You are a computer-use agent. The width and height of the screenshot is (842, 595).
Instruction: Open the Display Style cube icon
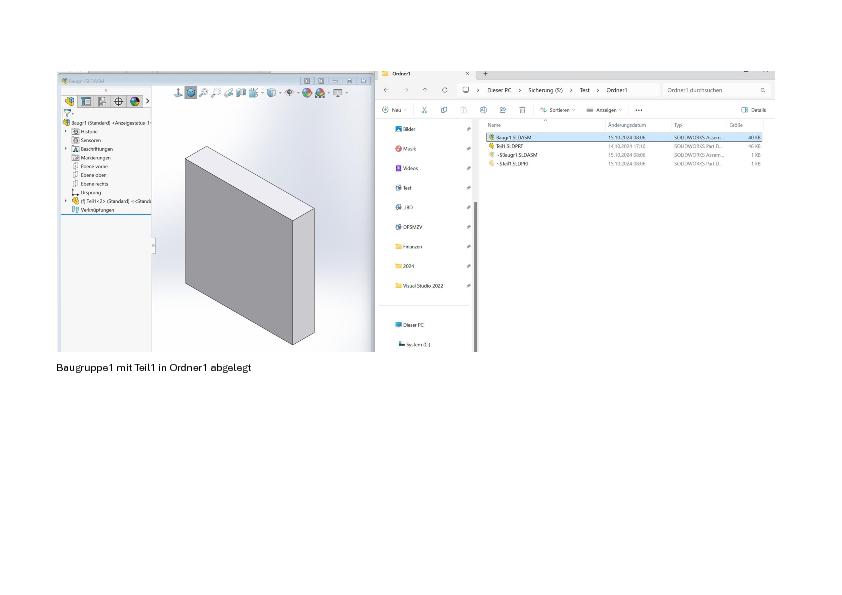click(x=271, y=93)
